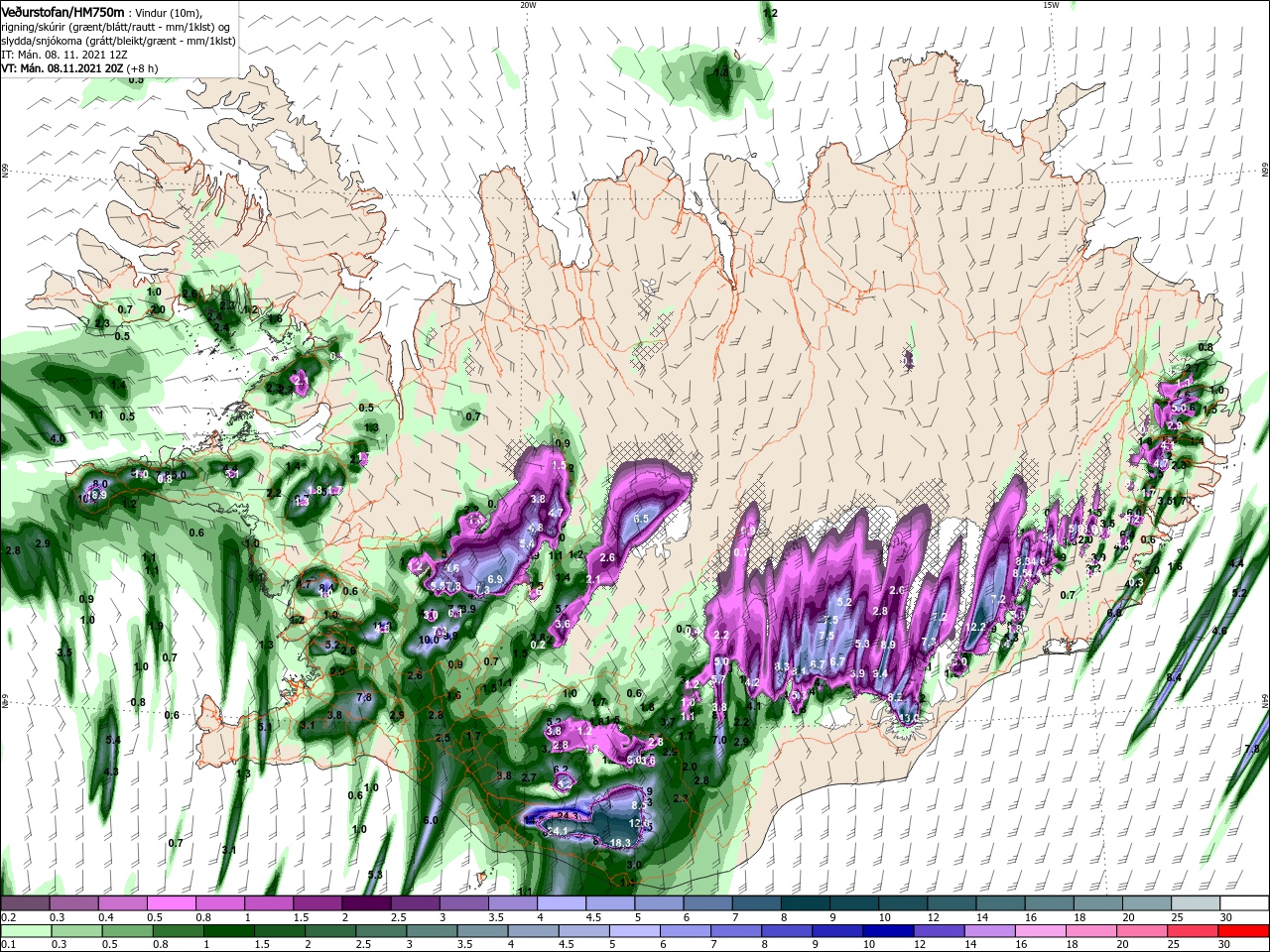This screenshot has width=1270, height=952.
Task: Click the '0.2' label beginning the snow scale
Action: [9, 917]
